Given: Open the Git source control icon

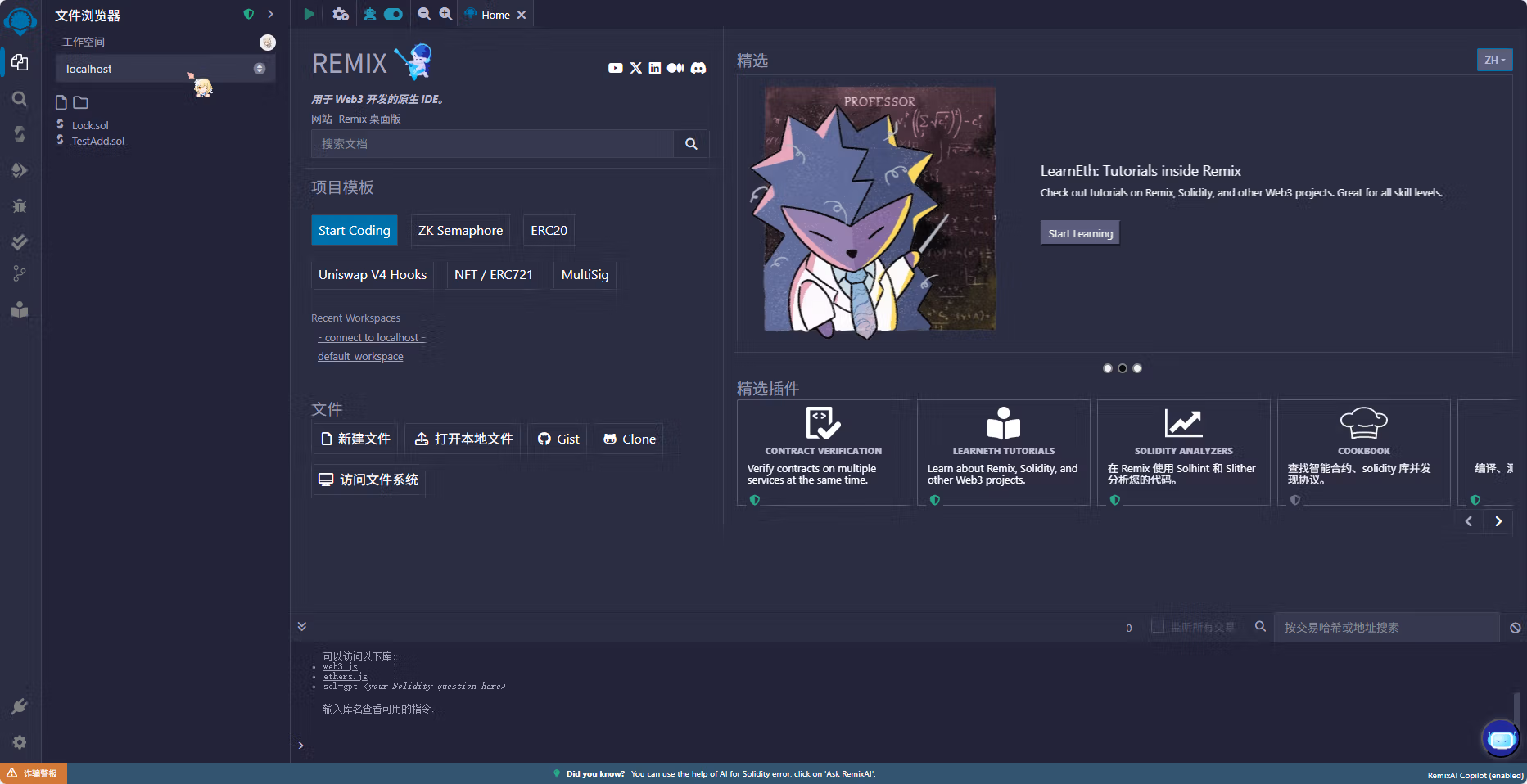Looking at the screenshot, I should tap(20, 274).
